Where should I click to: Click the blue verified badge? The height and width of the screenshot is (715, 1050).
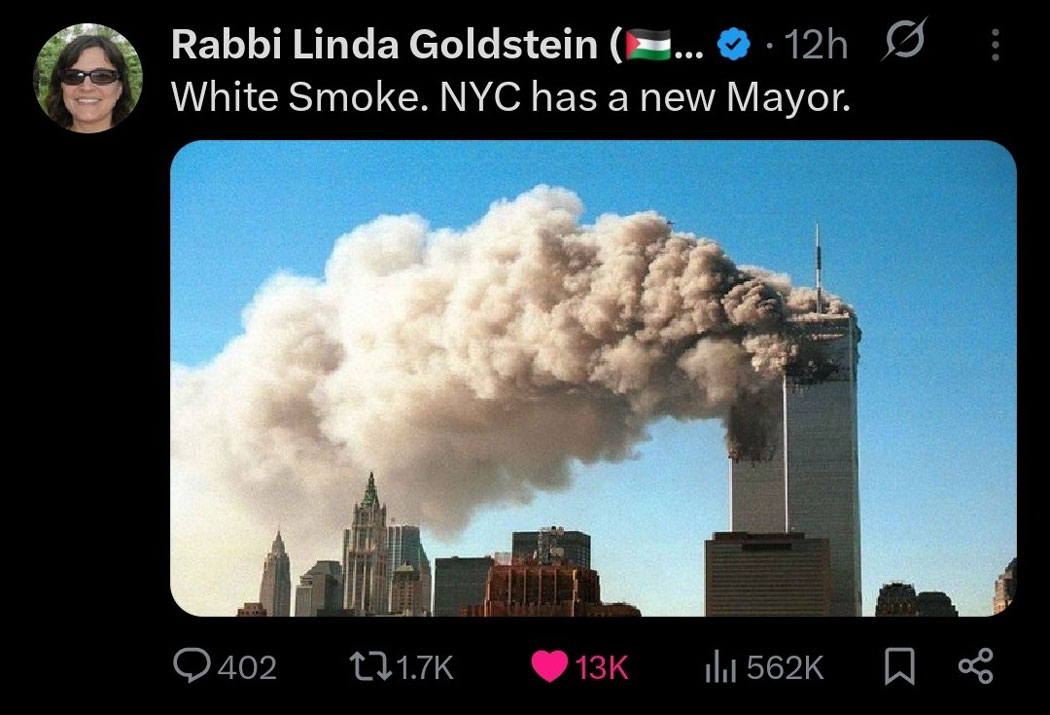[x=733, y=45]
